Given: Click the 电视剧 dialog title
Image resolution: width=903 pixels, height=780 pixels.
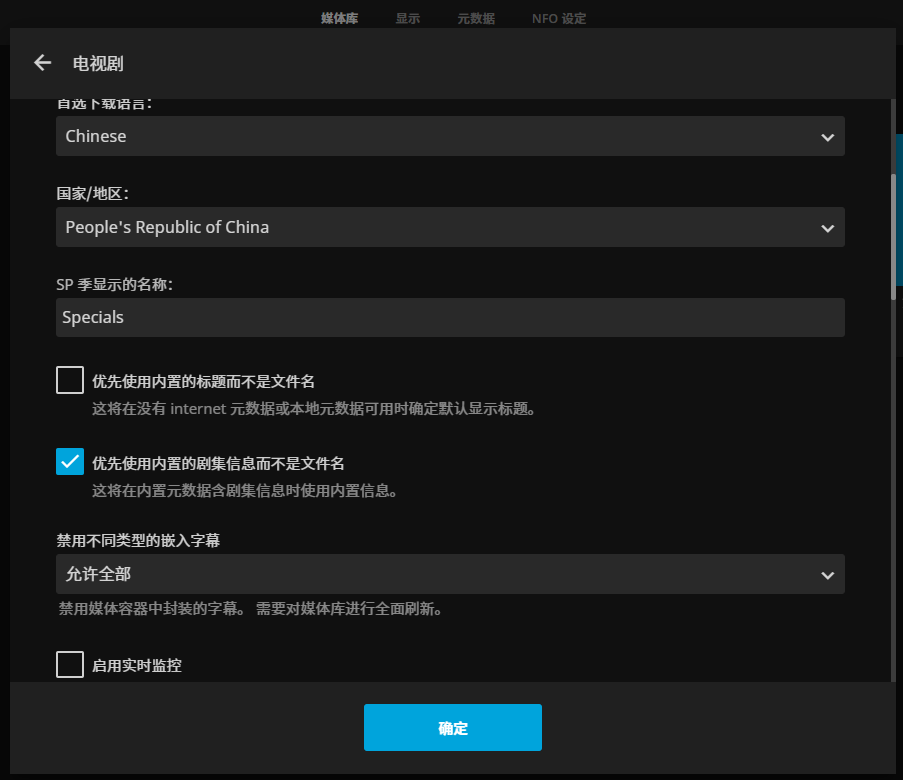Looking at the screenshot, I should click(98, 63).
